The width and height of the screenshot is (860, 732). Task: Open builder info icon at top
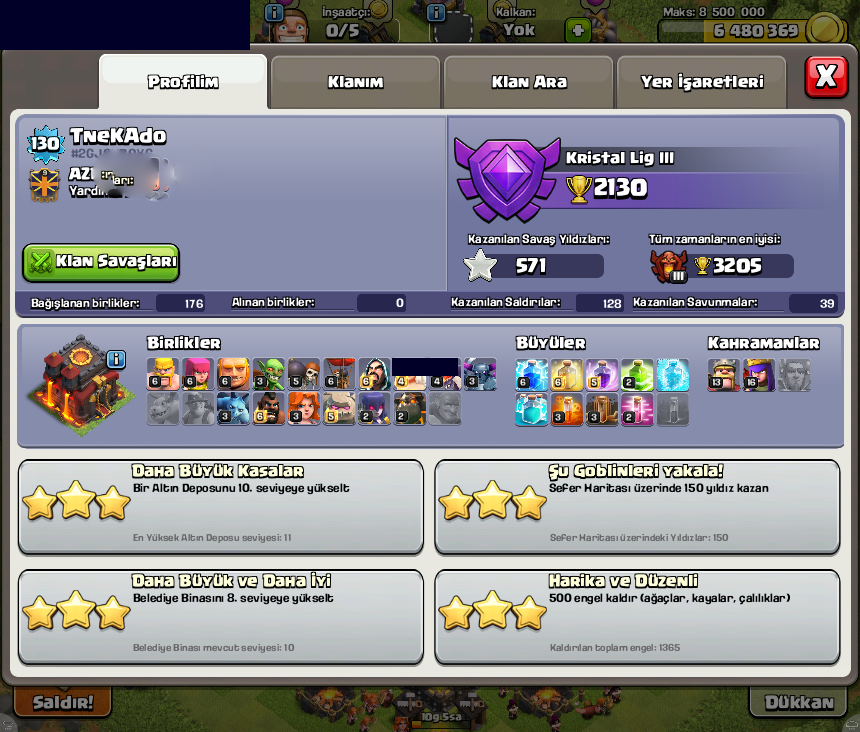point(274,12)
